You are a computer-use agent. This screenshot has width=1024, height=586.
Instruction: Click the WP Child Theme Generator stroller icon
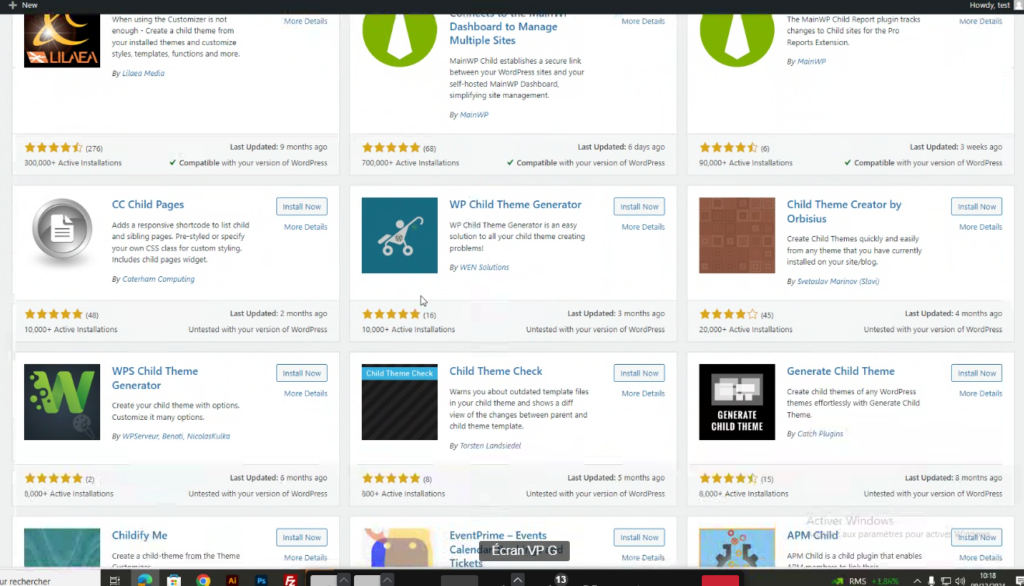[x=399, y=235]
